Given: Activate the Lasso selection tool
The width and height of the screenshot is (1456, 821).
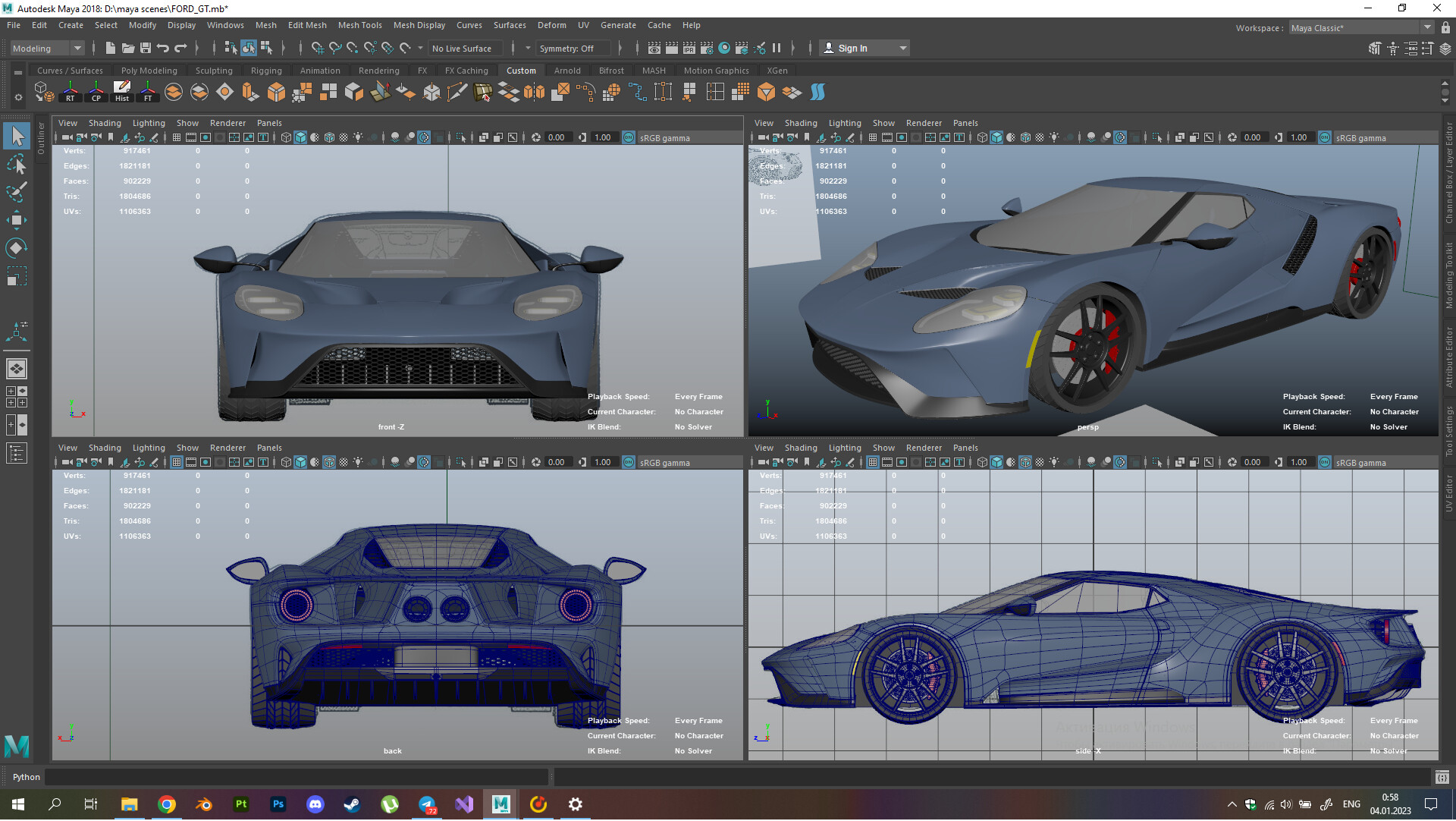Looking at the screenshot, I should pos(16,165).
